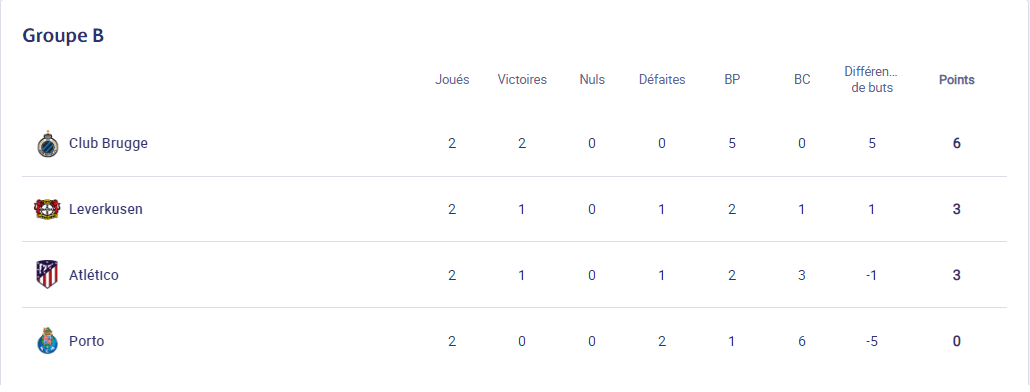Open the Atlético team link
Image resolution: width=1030 pixels, height=392 pixels.
click(94, 274)
